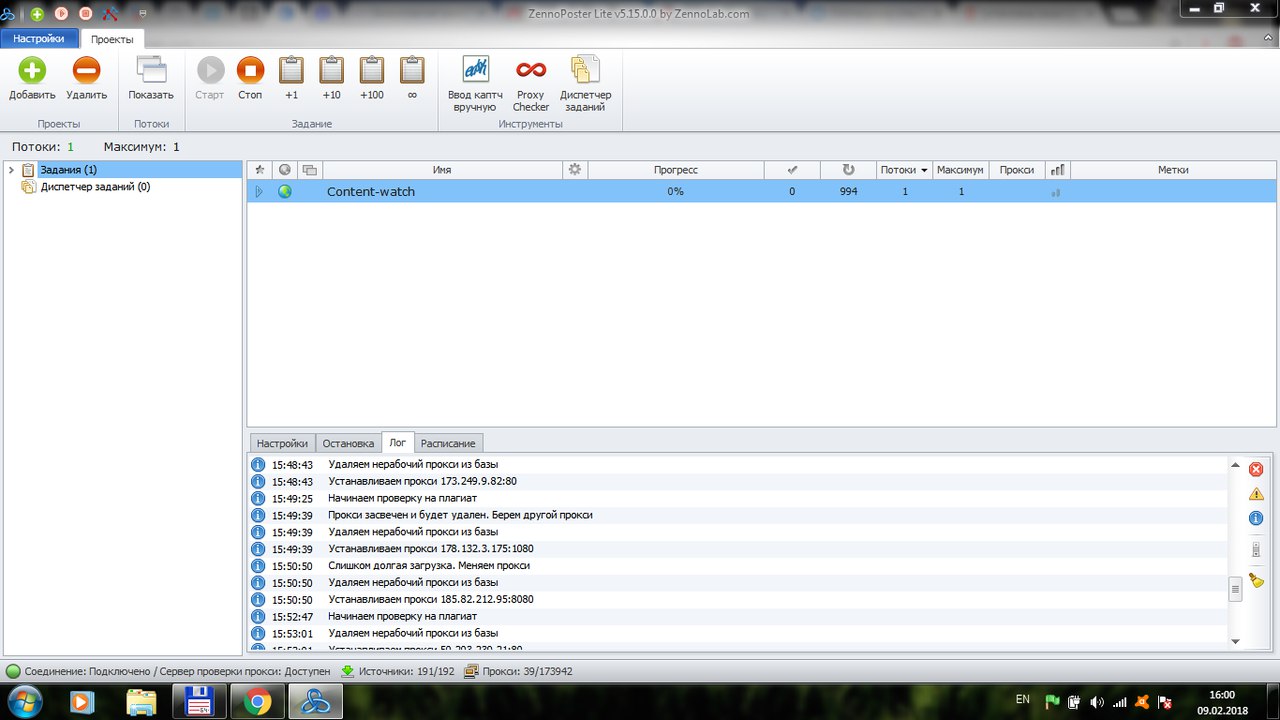Open Ввод каптч вручную tool
Screen dimensions: 1280x720
pos(476,84)
